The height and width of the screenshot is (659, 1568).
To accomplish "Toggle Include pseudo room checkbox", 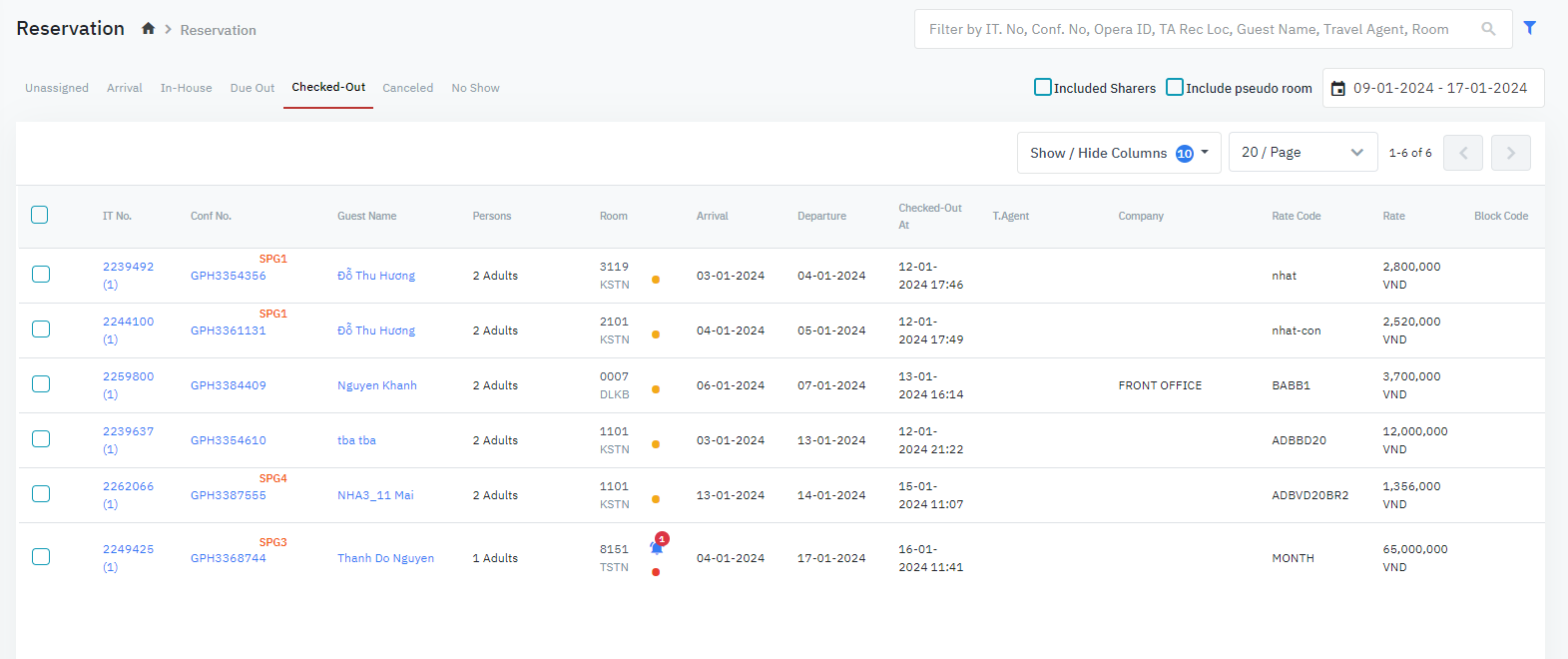I will click(x=1175, y=88).
